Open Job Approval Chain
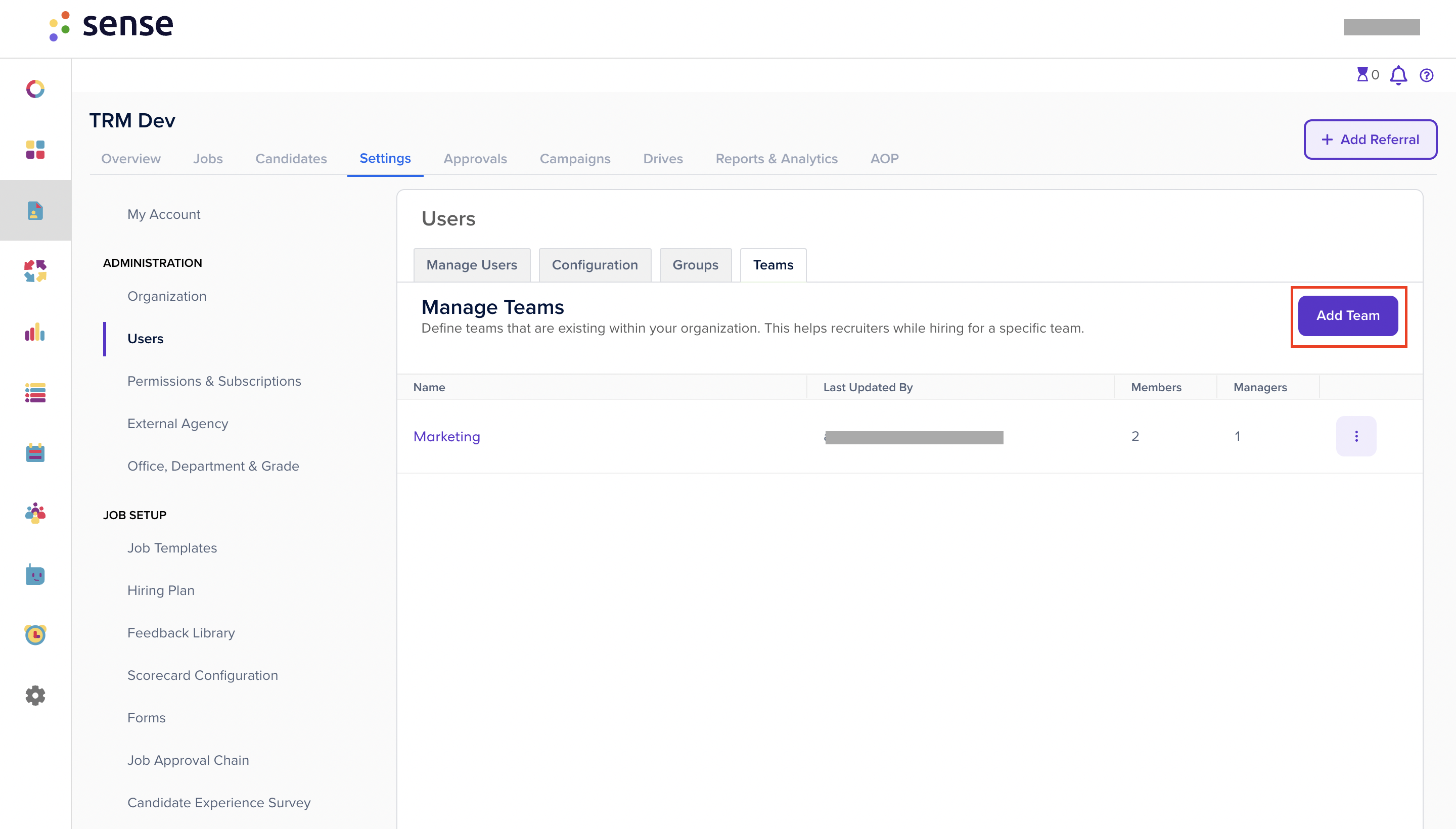This screenshot has height=829, width=1456. (189, 760)
